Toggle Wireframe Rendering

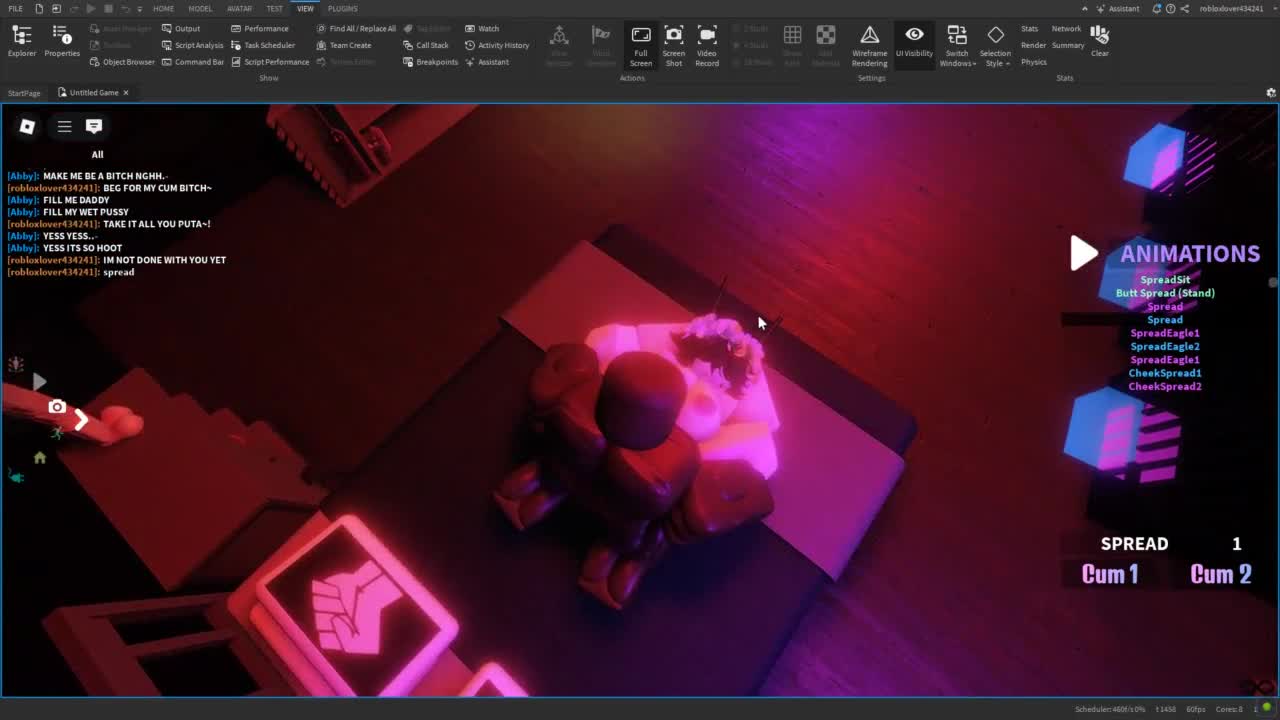(x=869, y=45)
